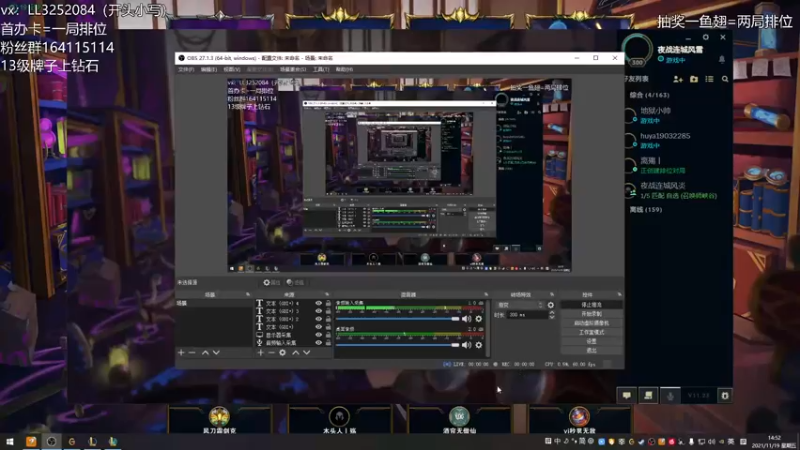Open scene transition properties gear

pos(551,305)
